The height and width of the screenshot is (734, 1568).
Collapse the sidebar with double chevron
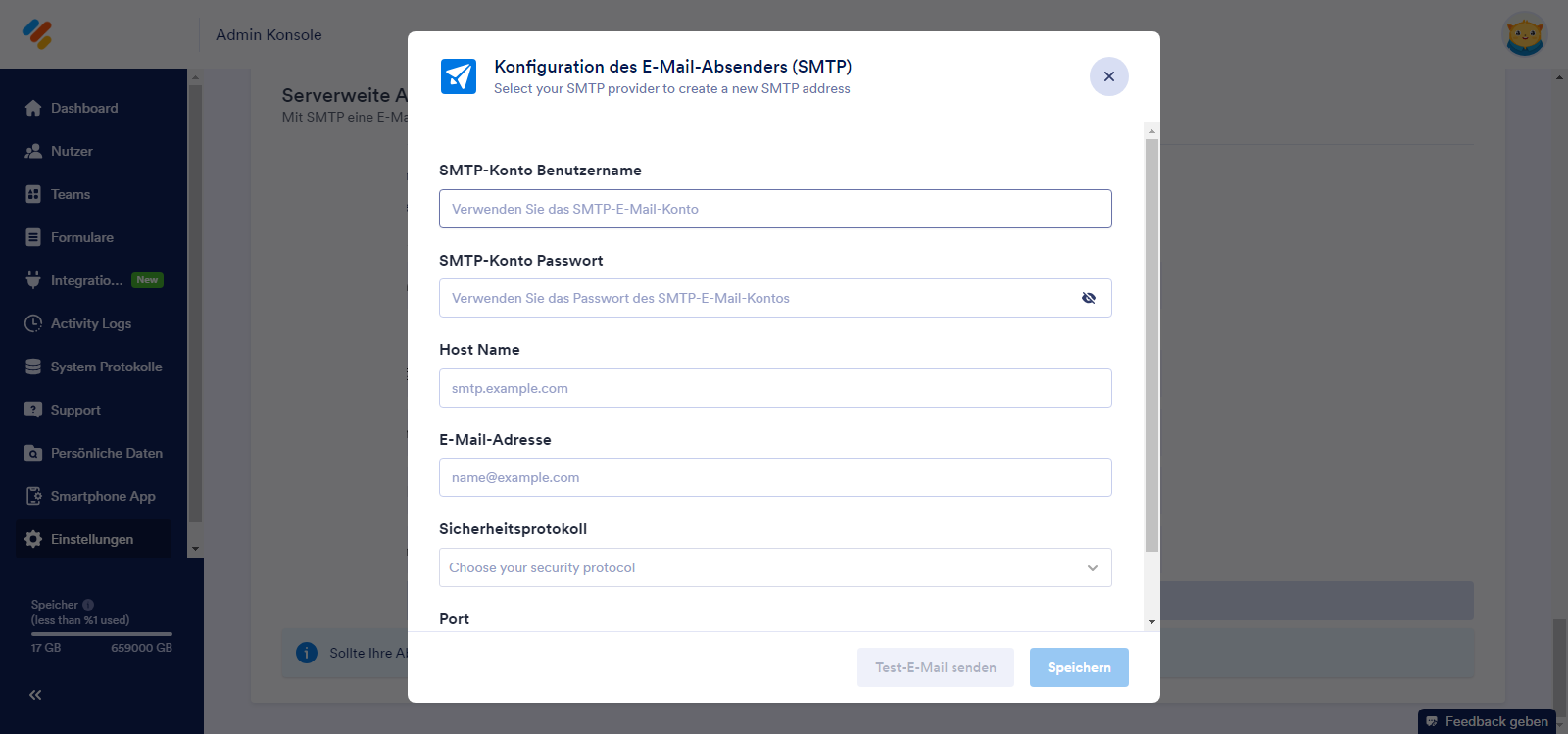coord(35,695)
